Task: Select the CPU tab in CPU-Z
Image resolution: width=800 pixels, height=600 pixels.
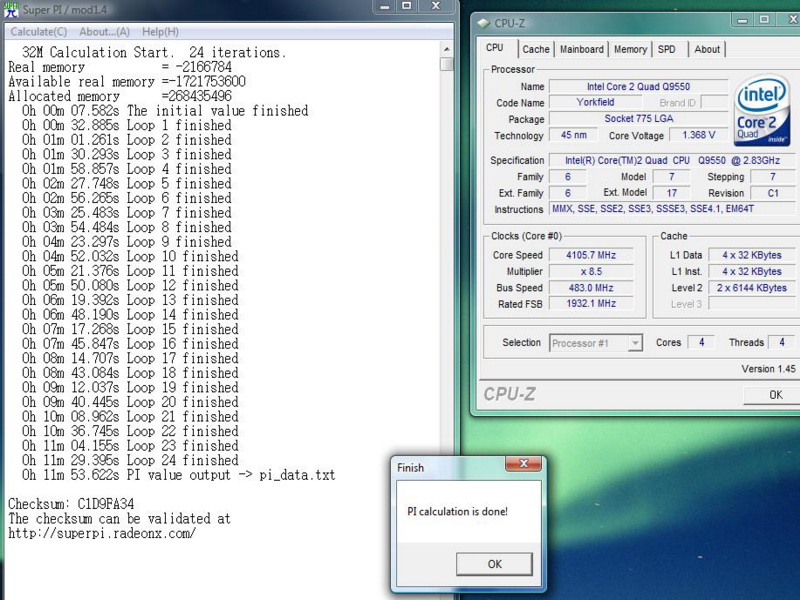Action: pos(494,48)
